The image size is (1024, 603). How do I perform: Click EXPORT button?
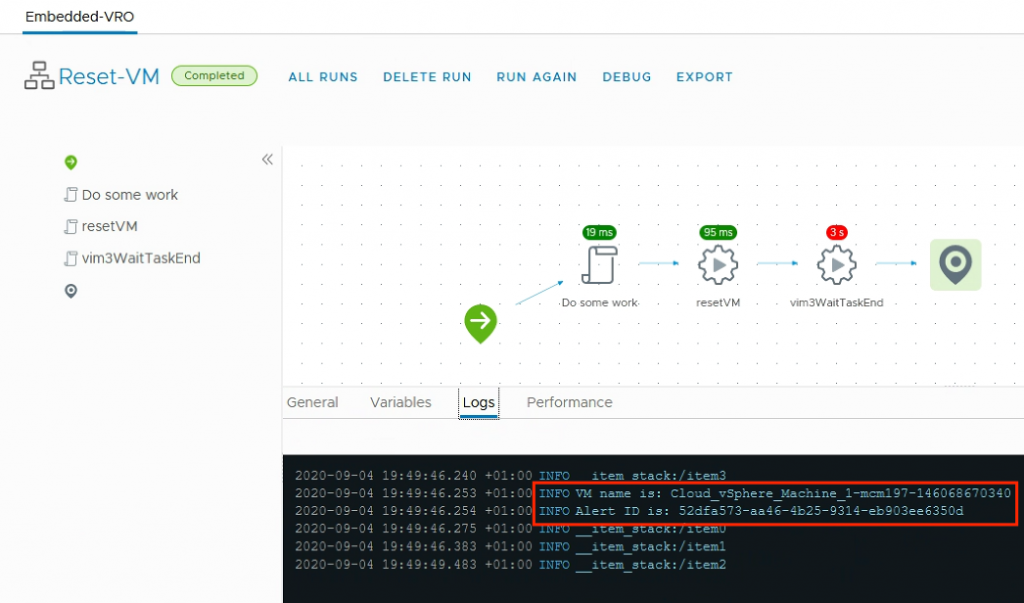(705, 77)
